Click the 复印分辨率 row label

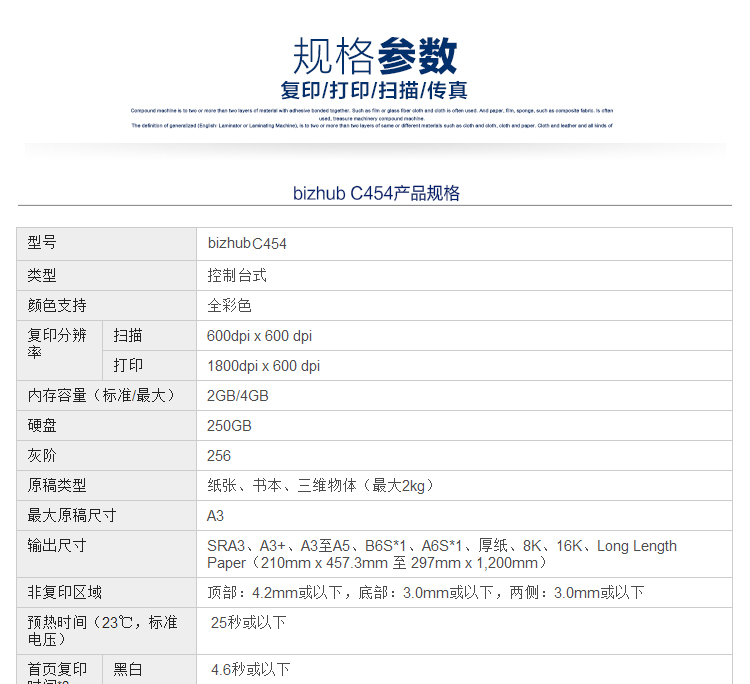point(57,344)
